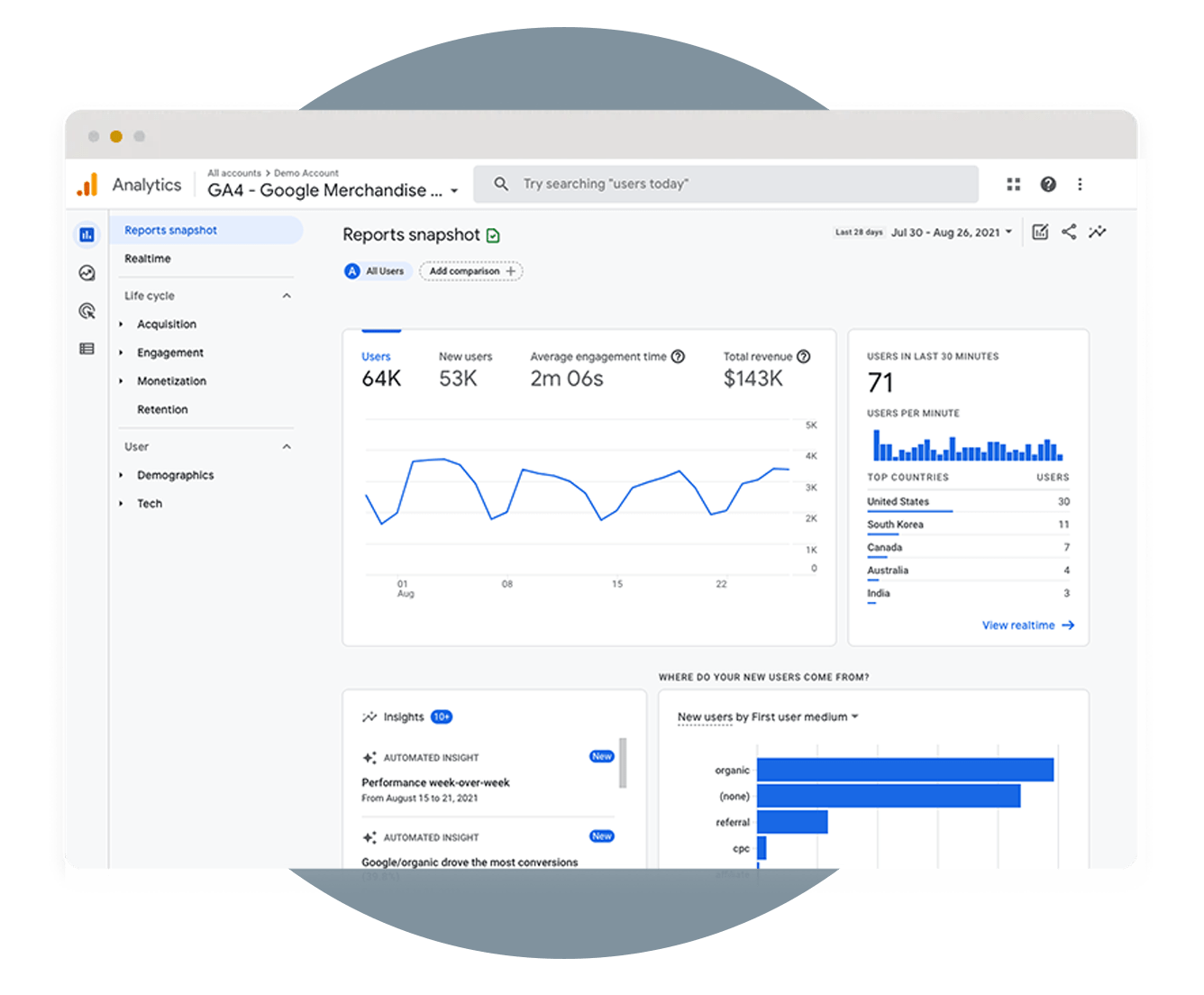Click the Australia country row
Screen dimensions: 1204x995
[x=969, y=571]
